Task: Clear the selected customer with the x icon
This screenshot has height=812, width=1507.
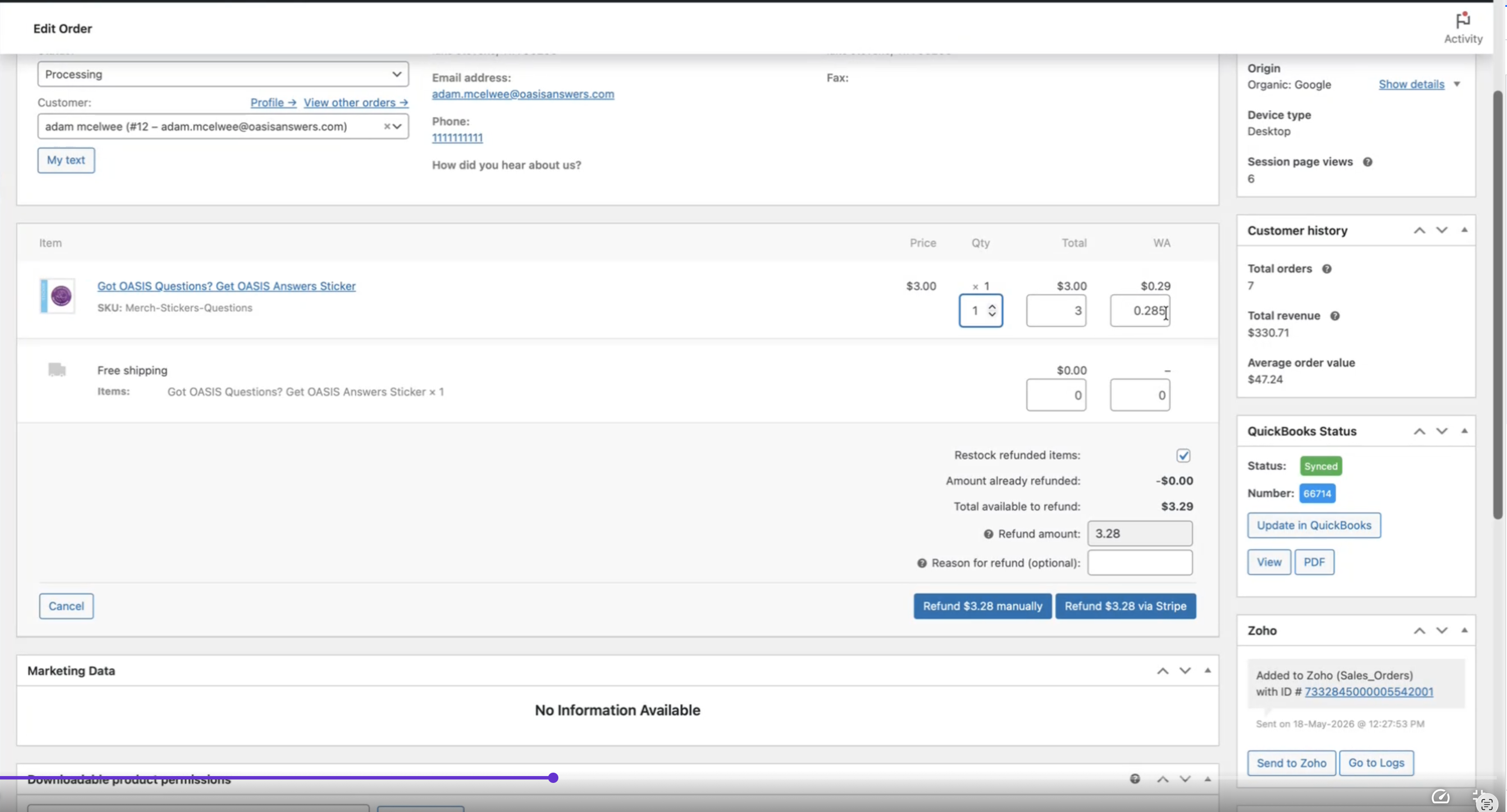Action: point(387,126)
